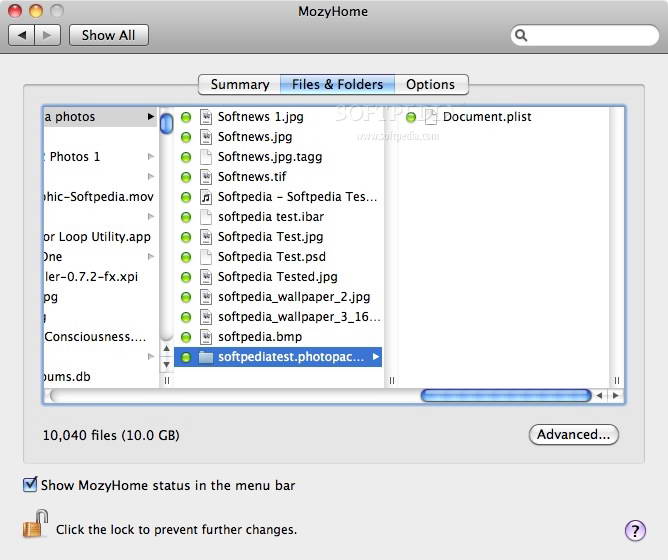Go forward with the right arrow button
668x560 pixels.
47,35
